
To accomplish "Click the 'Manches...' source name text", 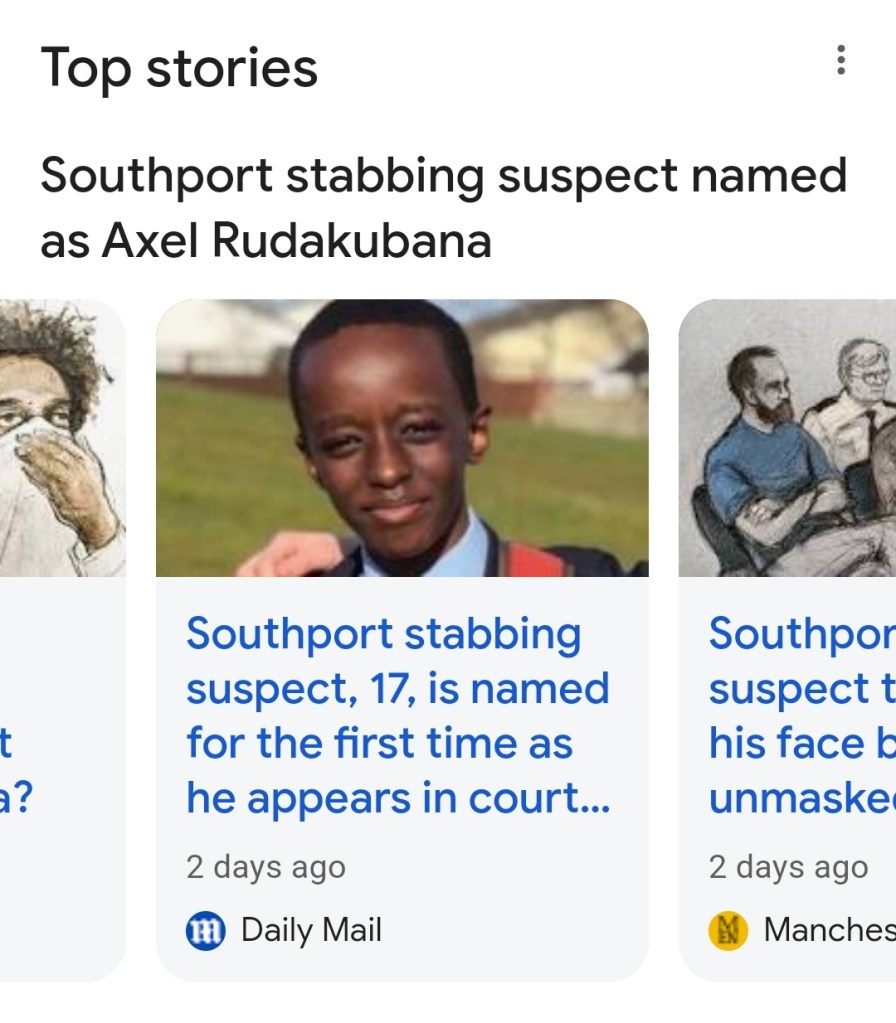I will [x=829, y=931].
